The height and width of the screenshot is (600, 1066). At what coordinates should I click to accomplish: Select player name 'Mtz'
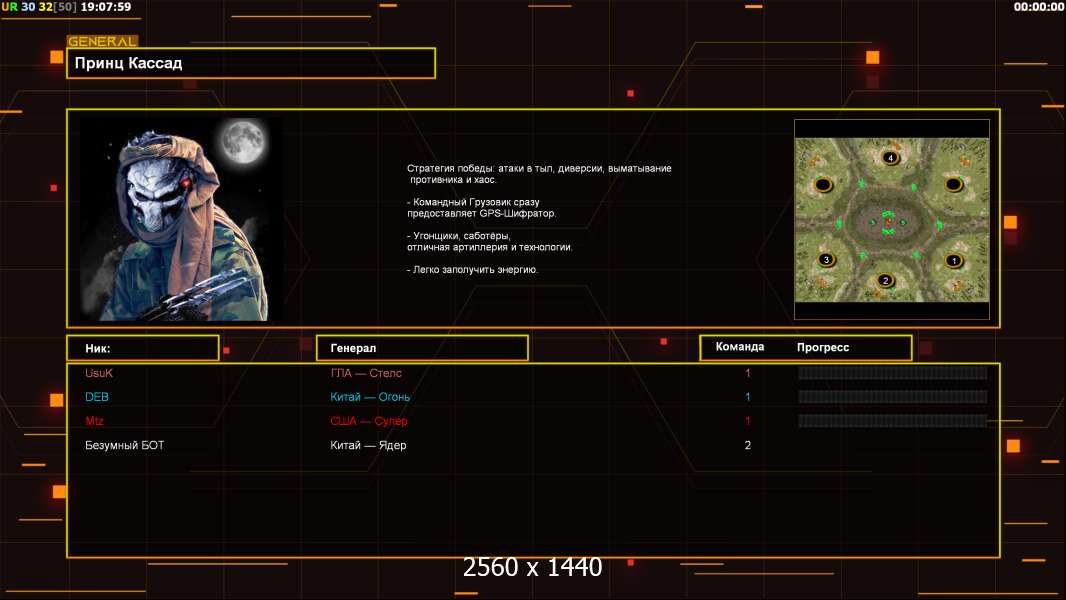click(94, 421)
